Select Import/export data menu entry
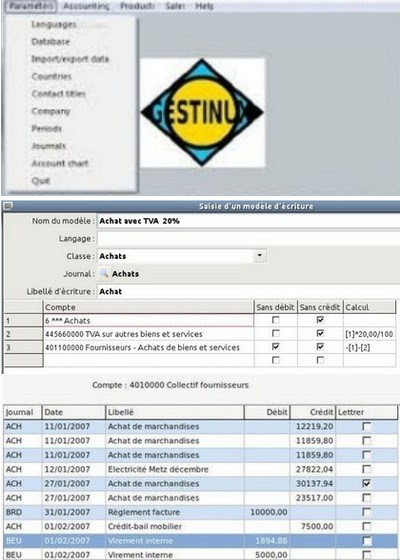The height and width of the screenshot is (560, 400). 70,59
